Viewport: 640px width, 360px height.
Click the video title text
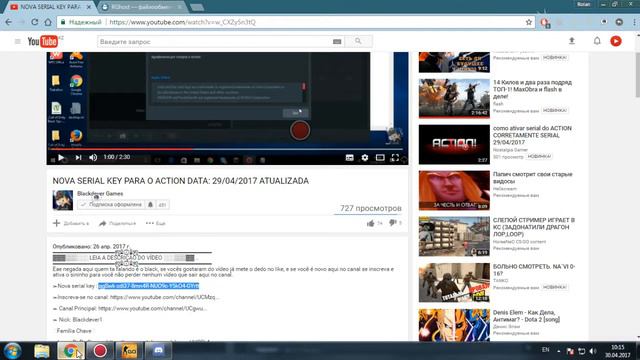click(x=180, y=181)
